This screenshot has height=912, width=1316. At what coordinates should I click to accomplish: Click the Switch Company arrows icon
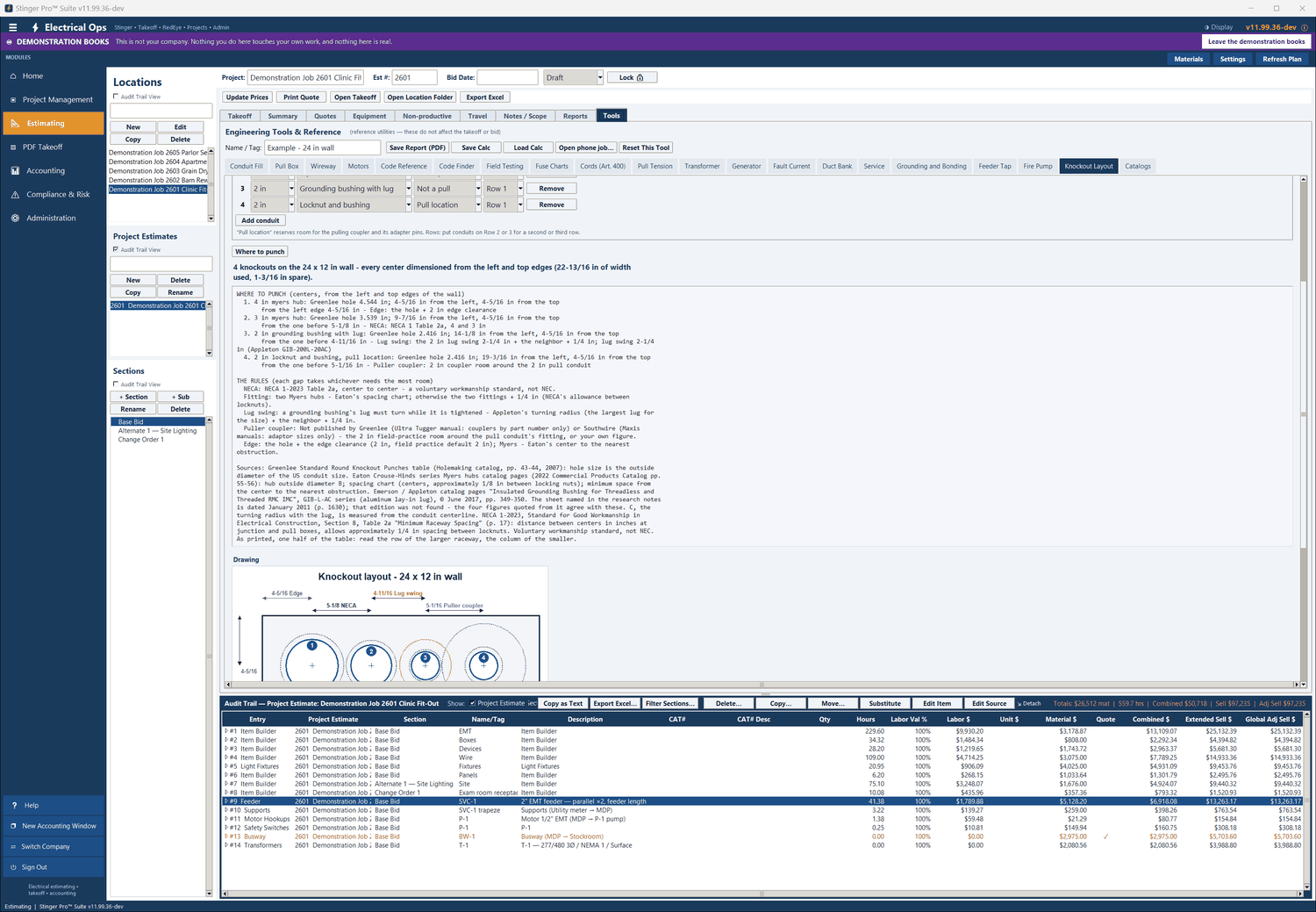point(13,847)
